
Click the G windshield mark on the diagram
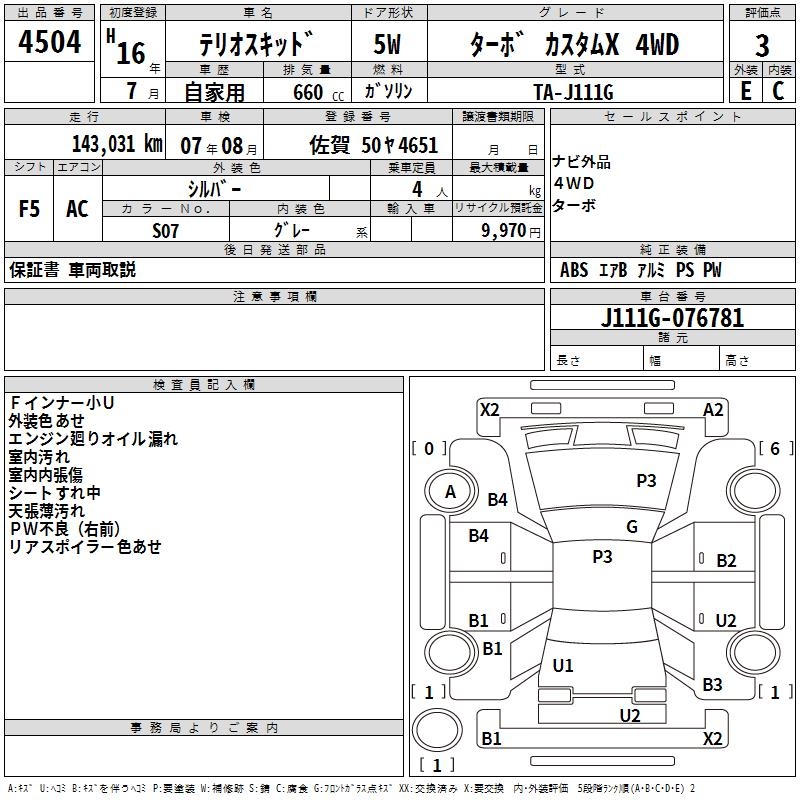(x=632, y=526)
